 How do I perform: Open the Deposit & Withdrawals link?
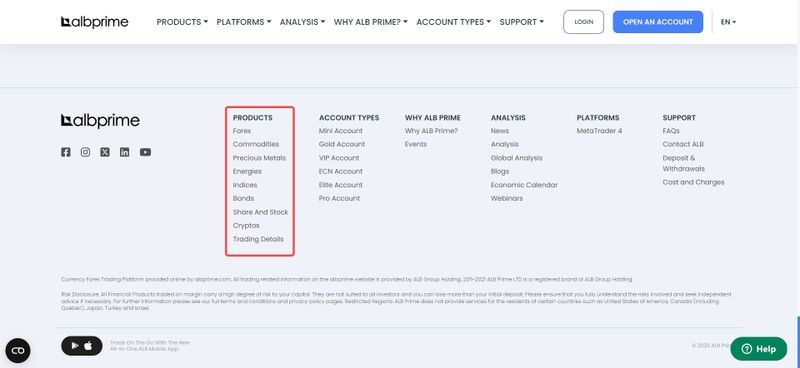684,163
